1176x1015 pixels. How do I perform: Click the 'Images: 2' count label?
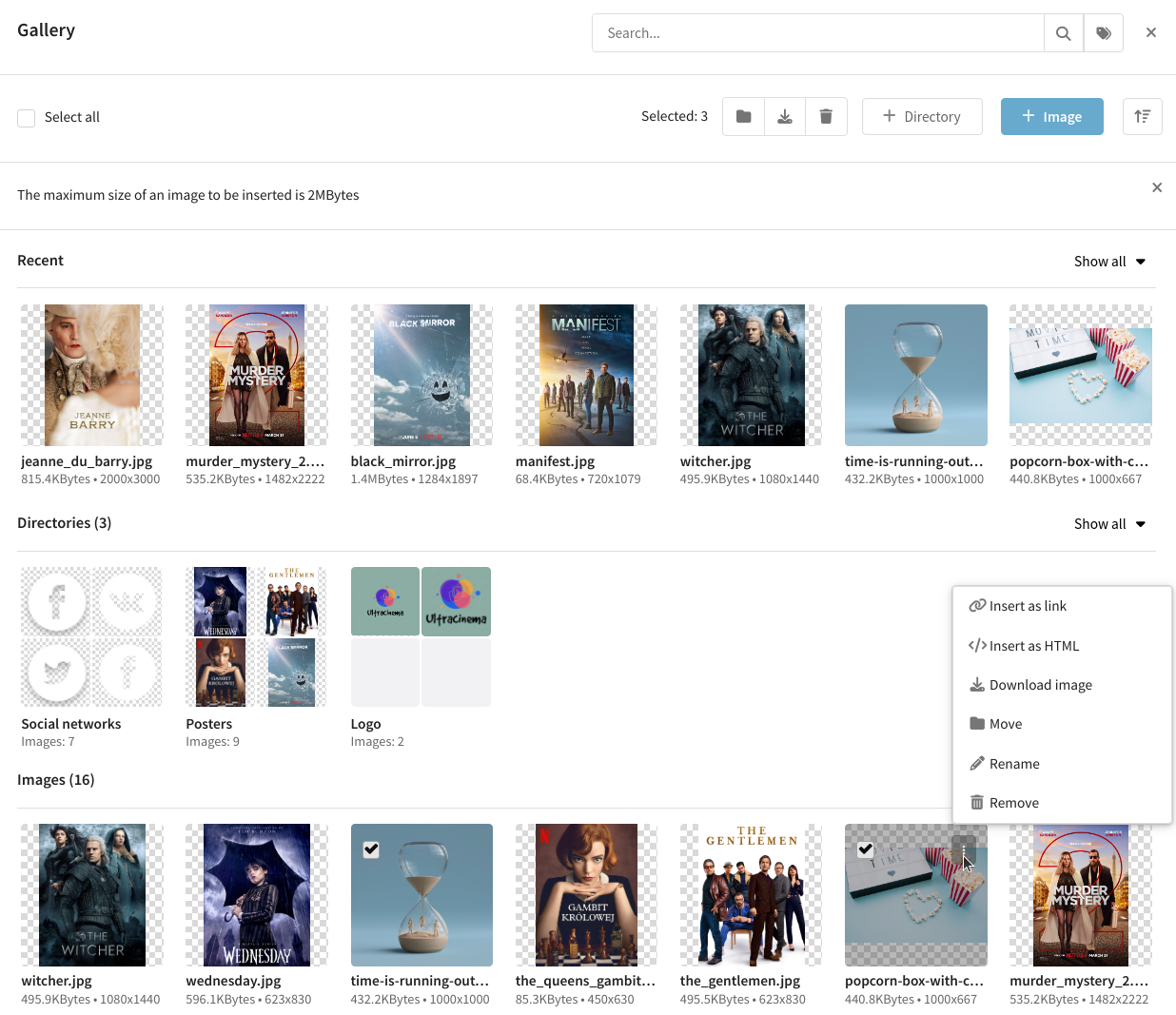[x=377, y=742]
